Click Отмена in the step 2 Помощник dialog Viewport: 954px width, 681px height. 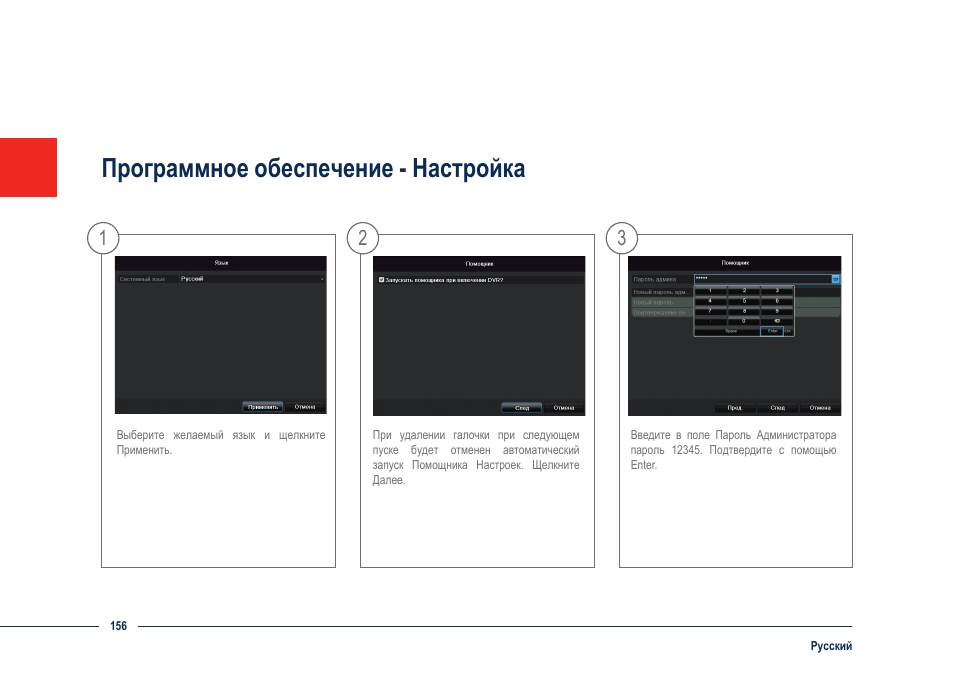564,408
